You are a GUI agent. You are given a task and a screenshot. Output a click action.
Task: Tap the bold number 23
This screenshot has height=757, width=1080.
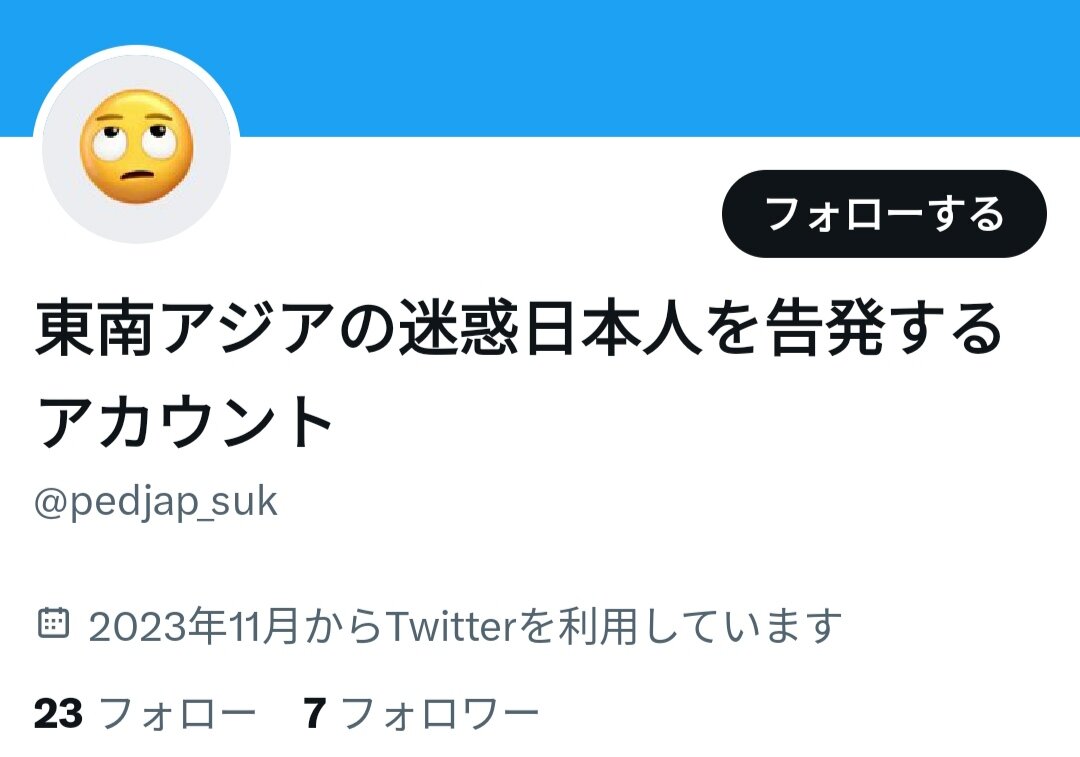pos(59,713)
